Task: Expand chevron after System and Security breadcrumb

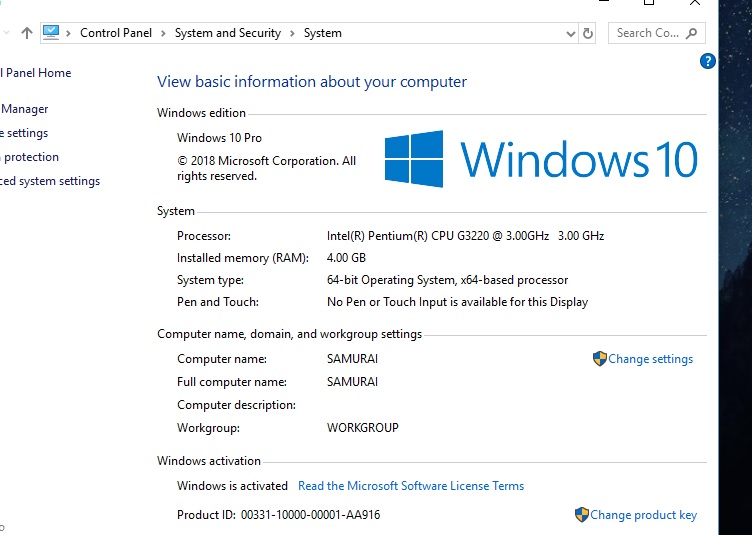Action: tap(292, 34)
